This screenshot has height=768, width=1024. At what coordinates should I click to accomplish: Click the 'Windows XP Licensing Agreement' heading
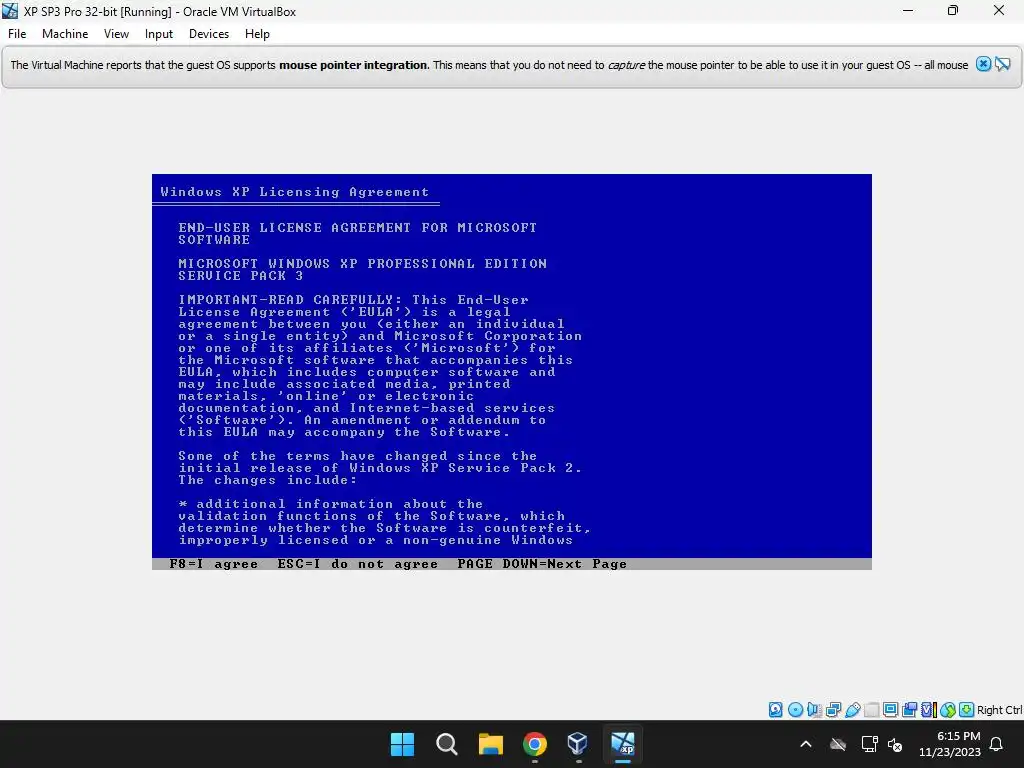pos(295,192)
